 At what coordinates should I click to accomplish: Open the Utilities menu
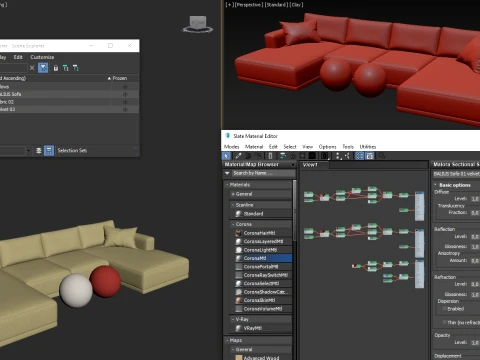click(368, 147)
